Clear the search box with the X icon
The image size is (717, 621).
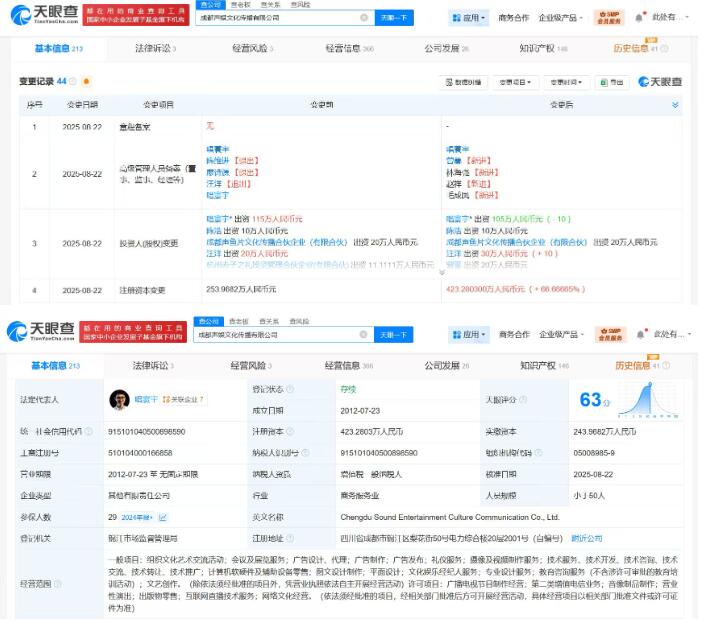[364, 18]
